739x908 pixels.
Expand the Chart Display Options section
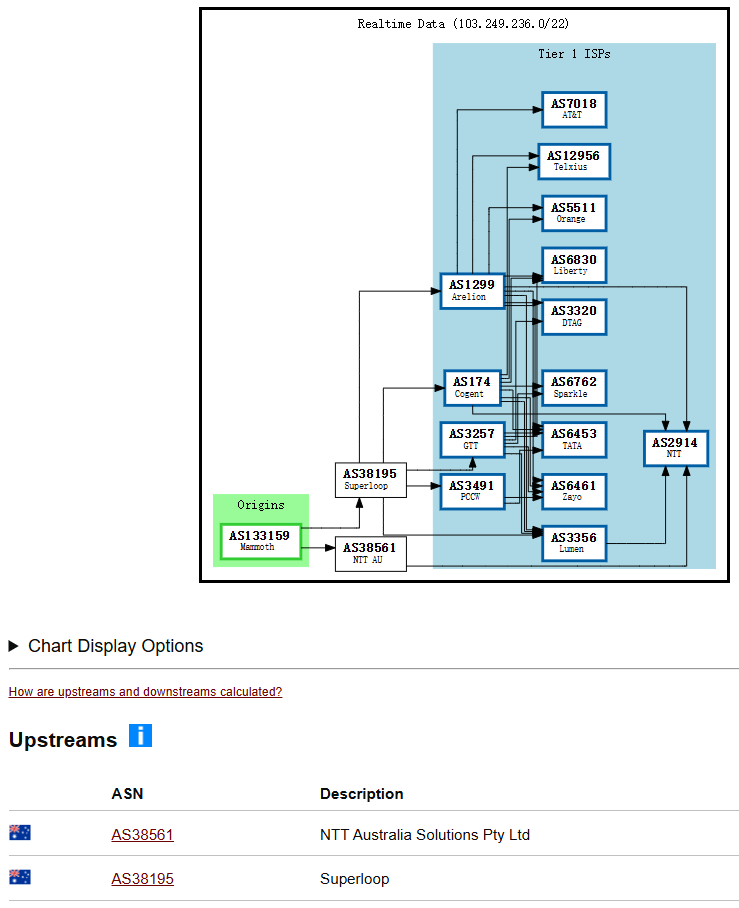tap(106, 646)
